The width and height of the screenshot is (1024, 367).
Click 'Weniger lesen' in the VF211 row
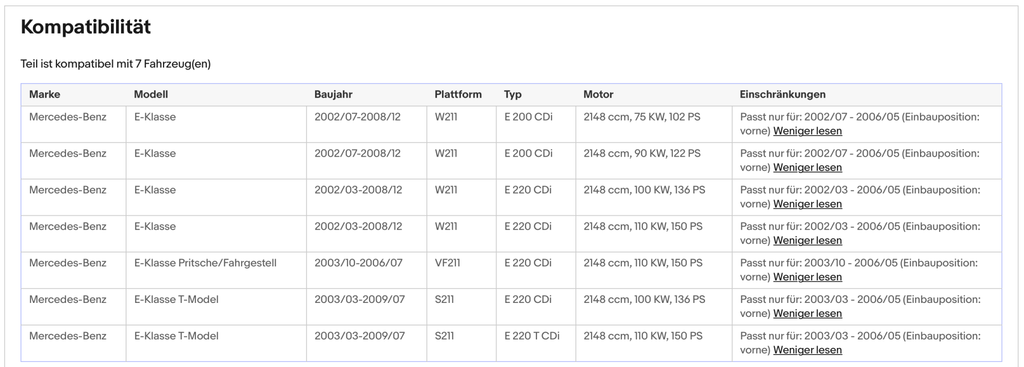point(807,277)
